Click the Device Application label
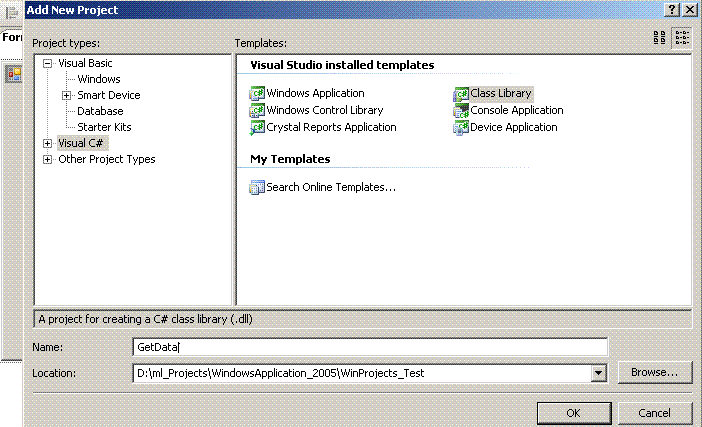Viewport: 702px width, 427px height. pyautogui.click(x=514, y=127)
